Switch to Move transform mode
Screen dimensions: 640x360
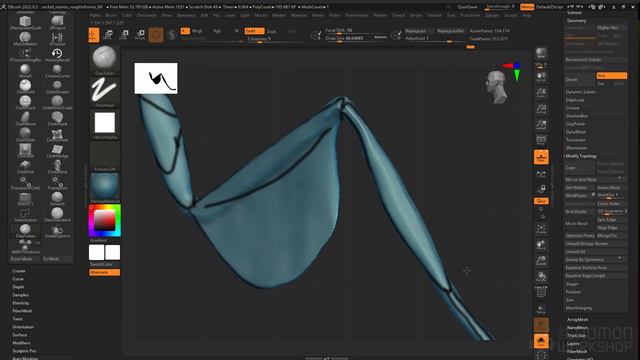109,35
